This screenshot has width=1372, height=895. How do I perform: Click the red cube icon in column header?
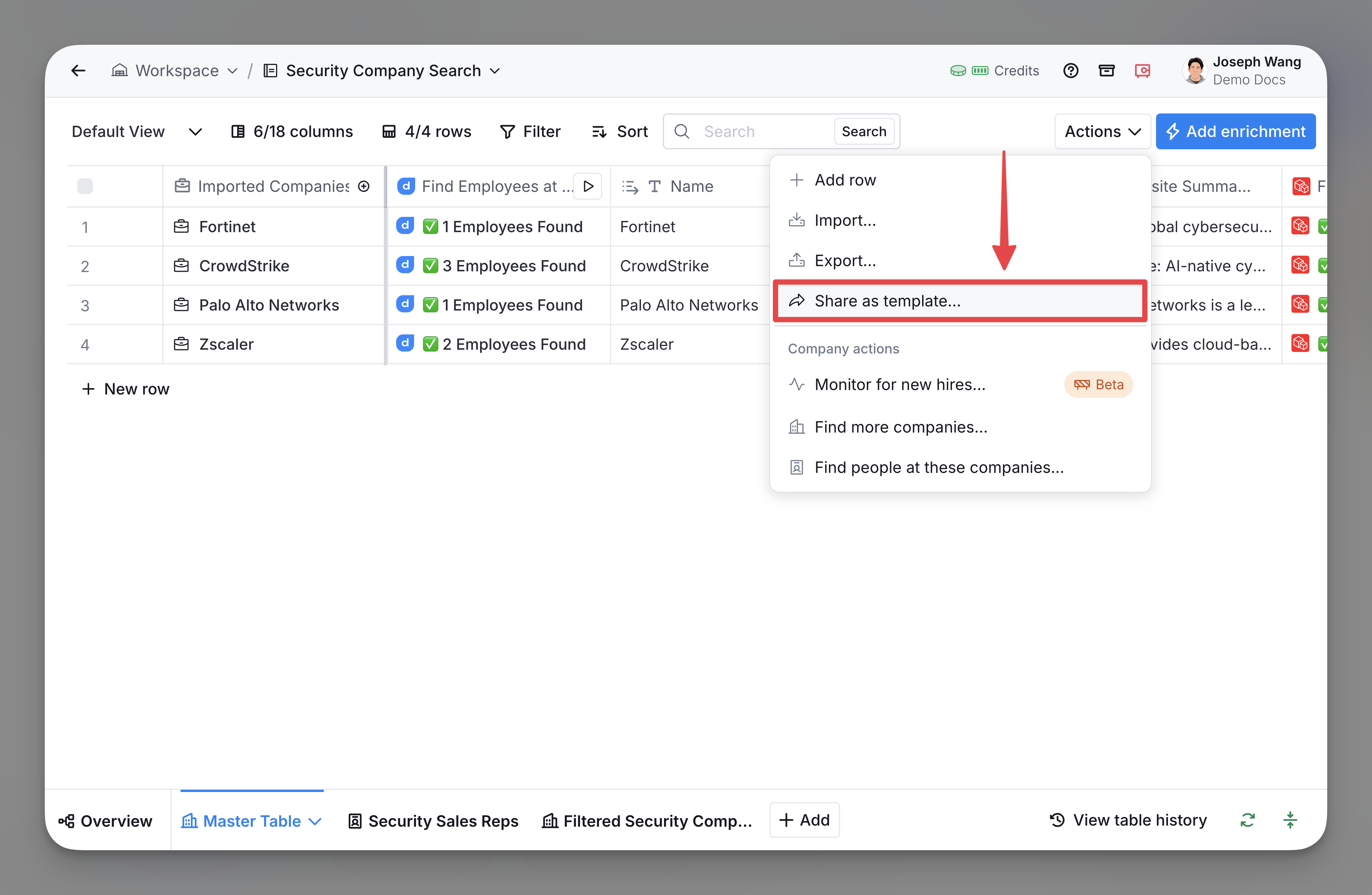(1301, 186)
